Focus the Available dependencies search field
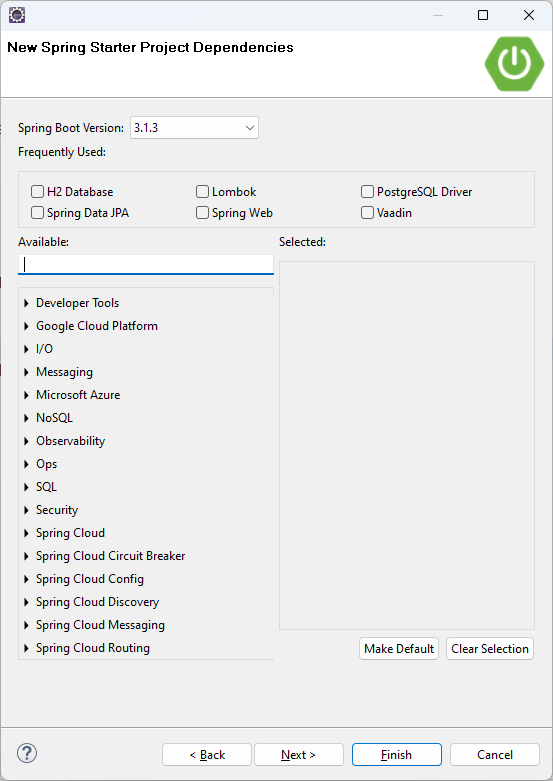The width and height of the screenshot is (553, 781). [x=146, y=264]
